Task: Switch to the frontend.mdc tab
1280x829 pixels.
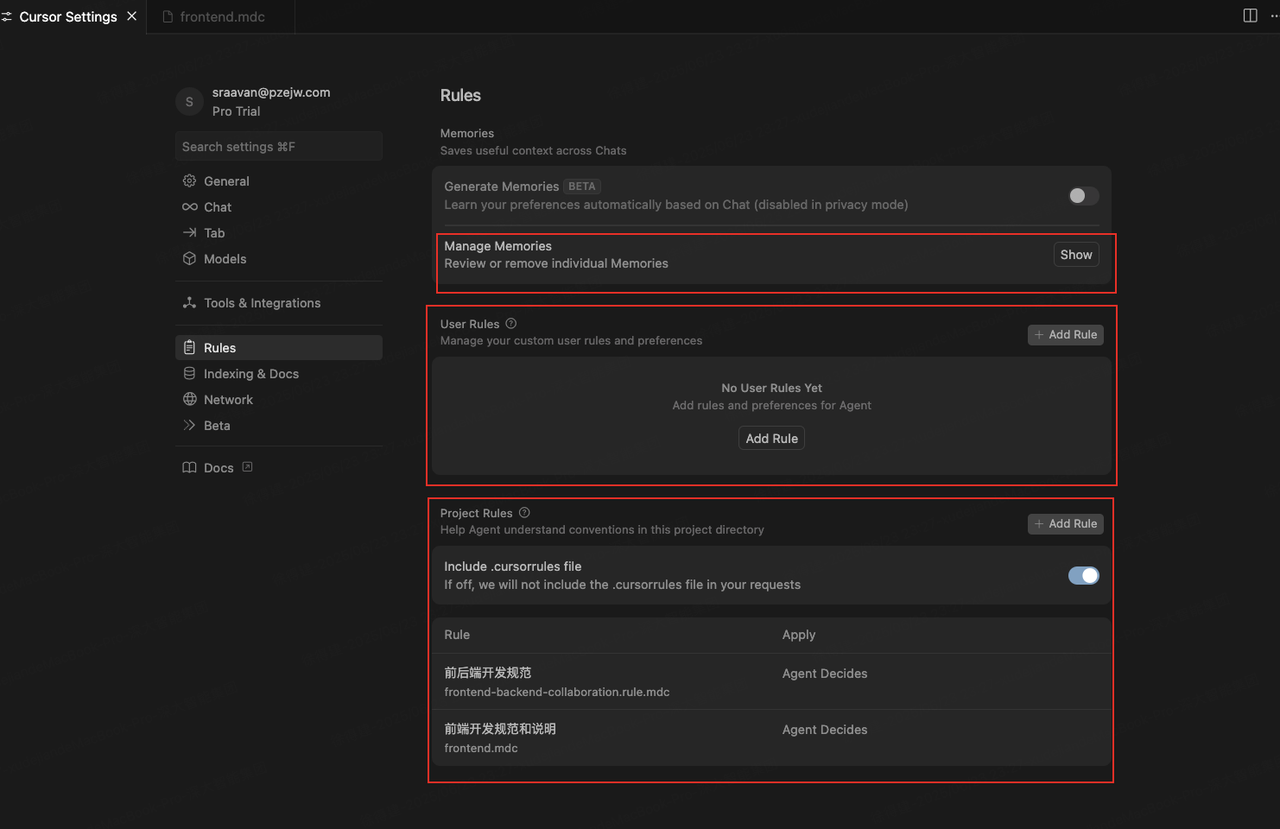Action: click(221, 17)
